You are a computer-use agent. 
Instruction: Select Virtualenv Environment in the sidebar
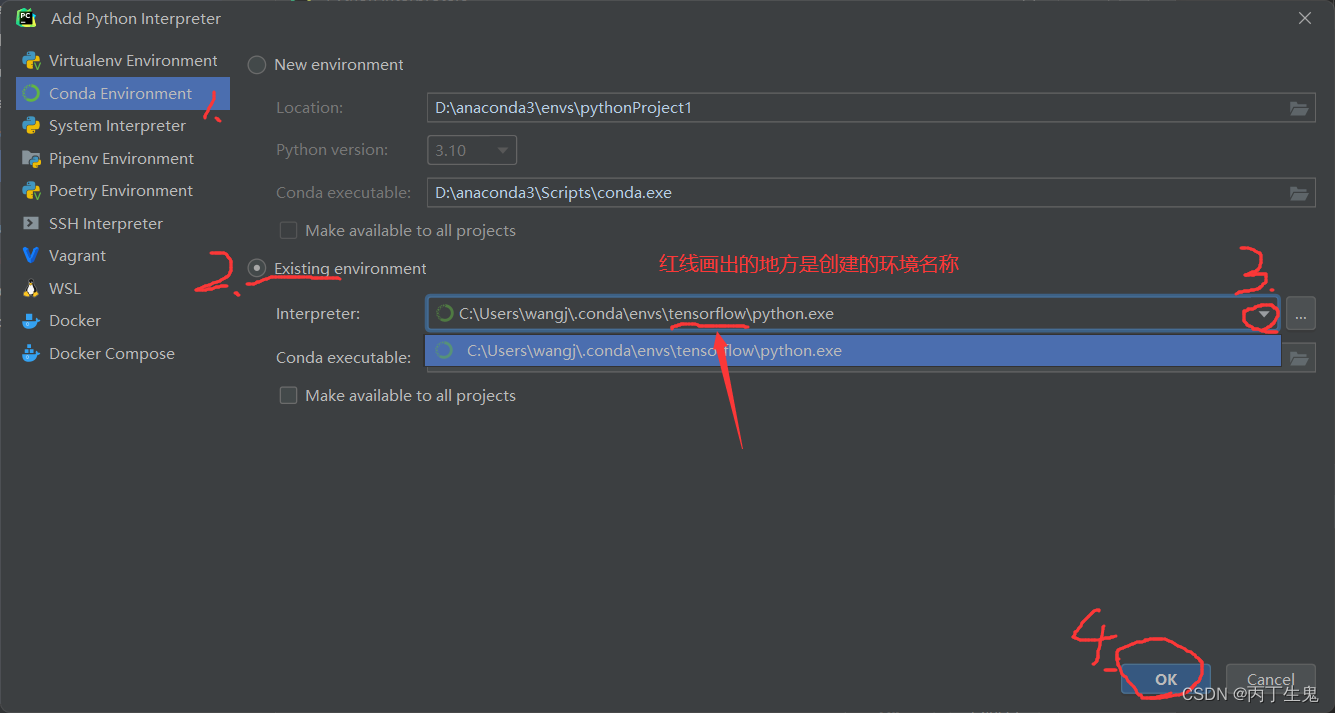[123, 61]
